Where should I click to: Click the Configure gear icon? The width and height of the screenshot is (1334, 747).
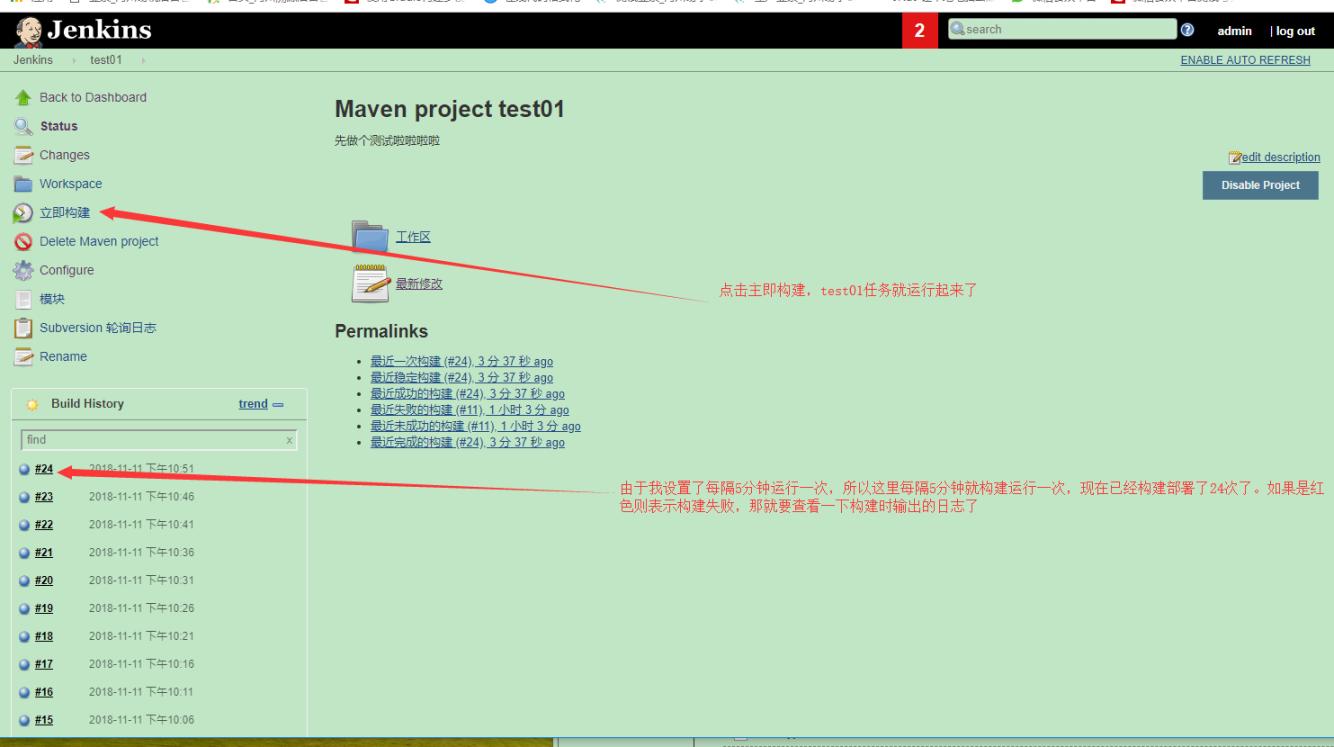(x=22, y=271)
